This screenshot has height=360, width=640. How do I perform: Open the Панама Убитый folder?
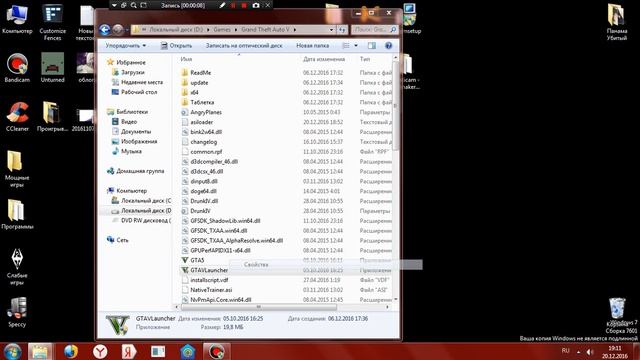click(x=616, y=22)
